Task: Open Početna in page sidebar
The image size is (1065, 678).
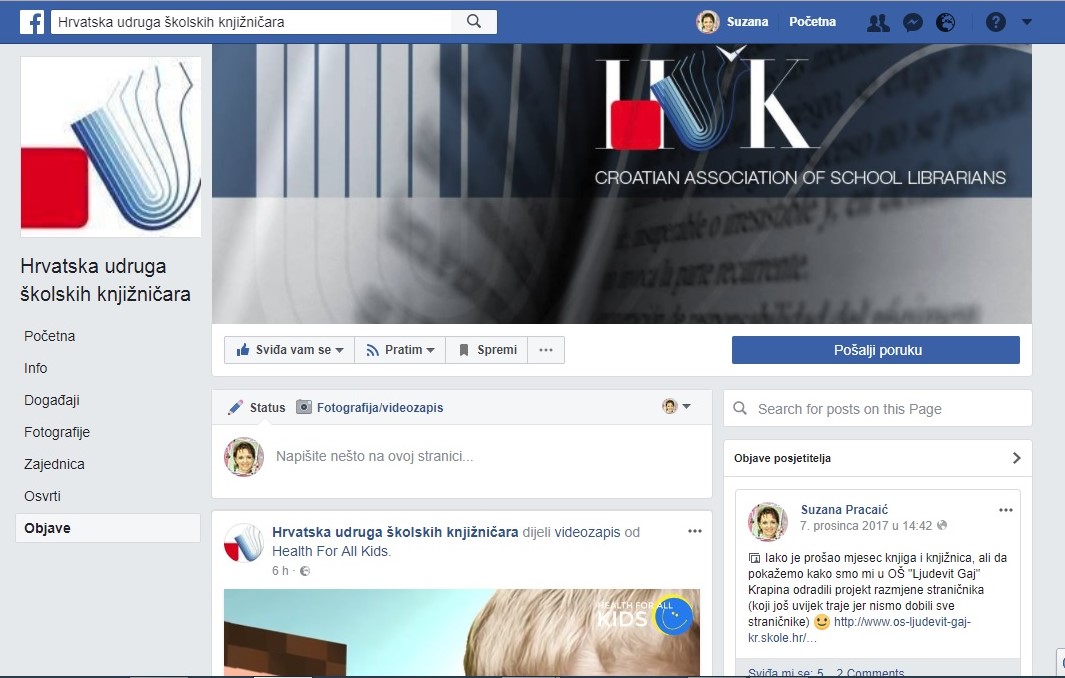Action: click(x=50, y=336)
